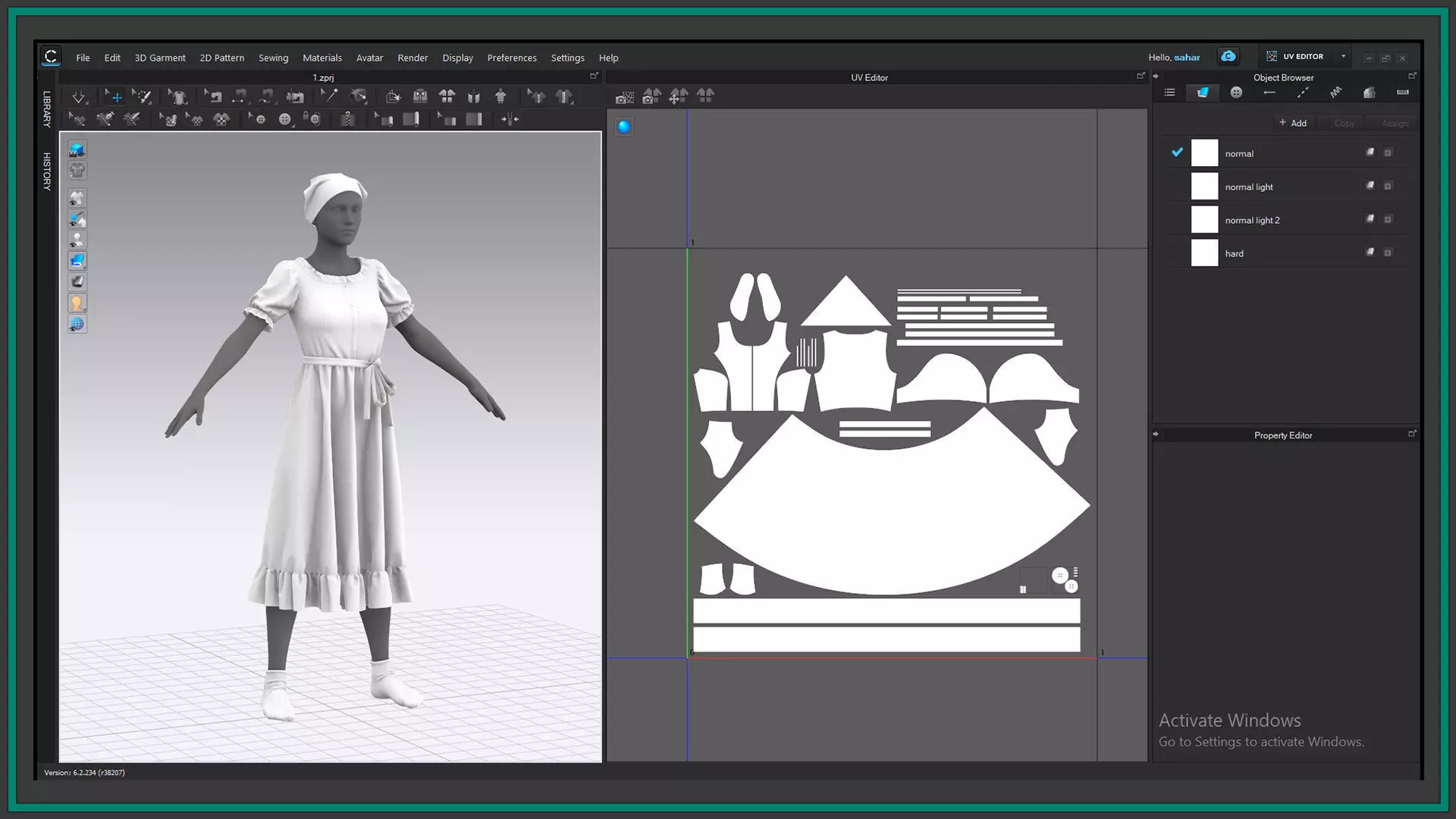This screenshot has height=819, width=1456.
Task: Select the Select/Move tool with blue cross
Action: coord(114,96)
